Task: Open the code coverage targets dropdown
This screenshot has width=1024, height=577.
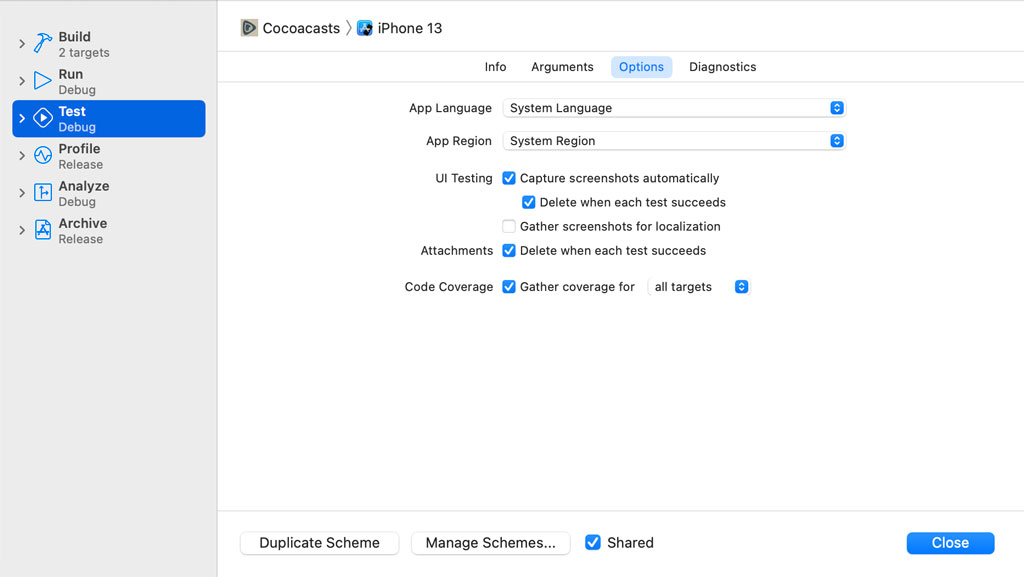Action: [741, 286]
